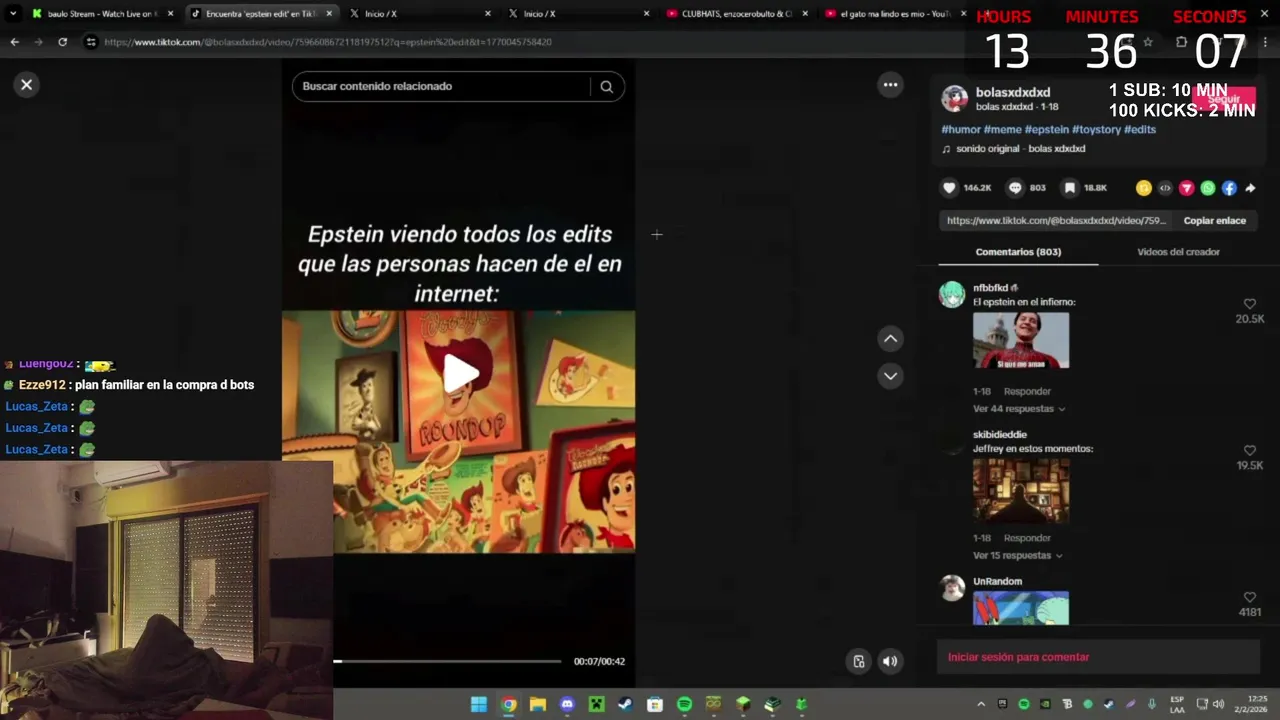Open Spotify from the taskbar

[684, 704]
